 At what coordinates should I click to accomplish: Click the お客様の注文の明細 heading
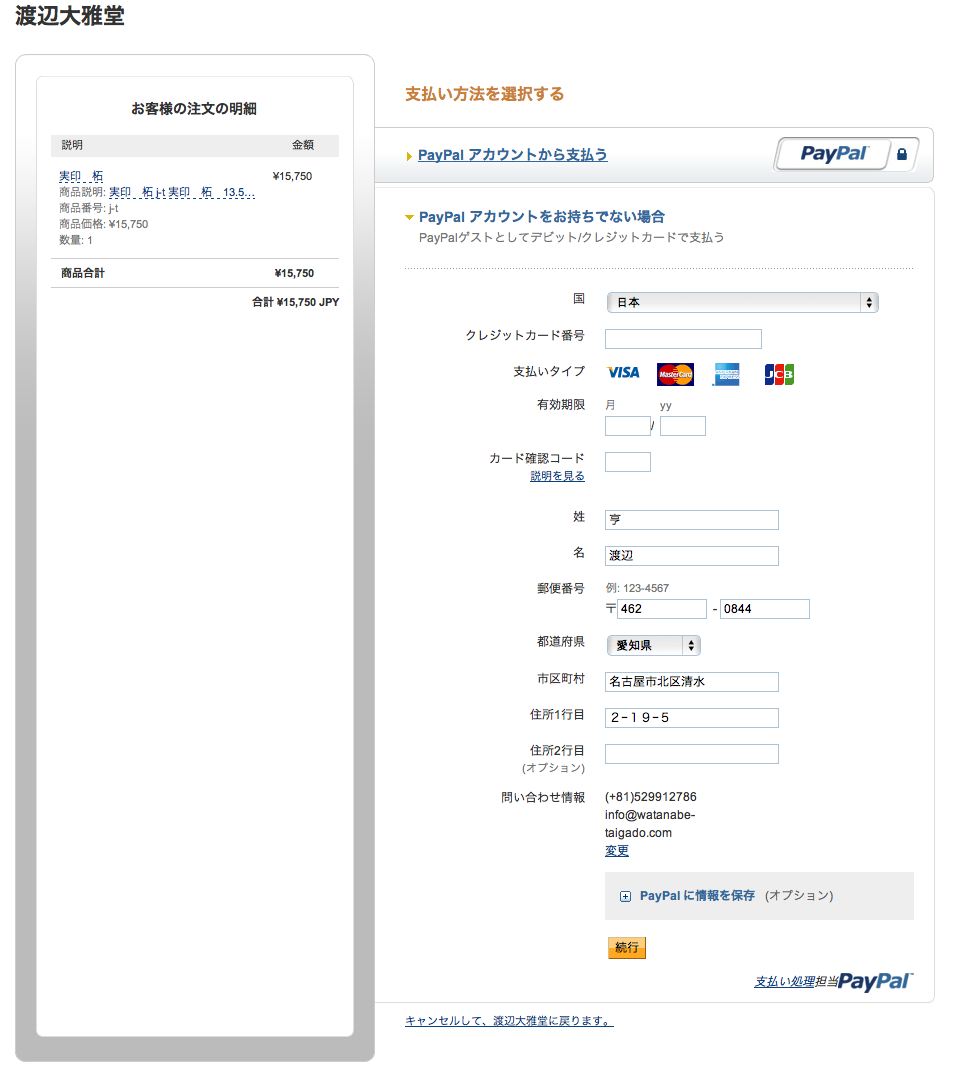194,109
